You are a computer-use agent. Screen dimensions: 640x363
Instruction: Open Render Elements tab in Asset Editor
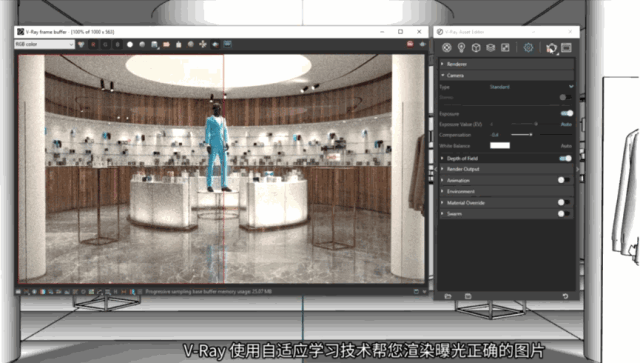[x=491, y=48]
